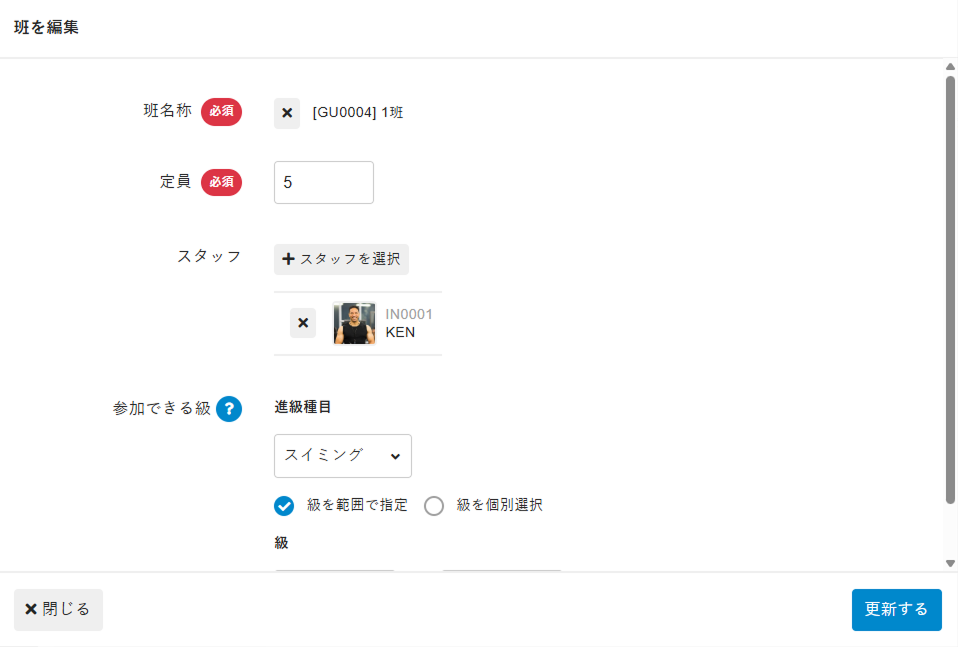This screenshot has height=647, width=958.
Task: Select 級を個別選択 radio option
Action: 434,505
